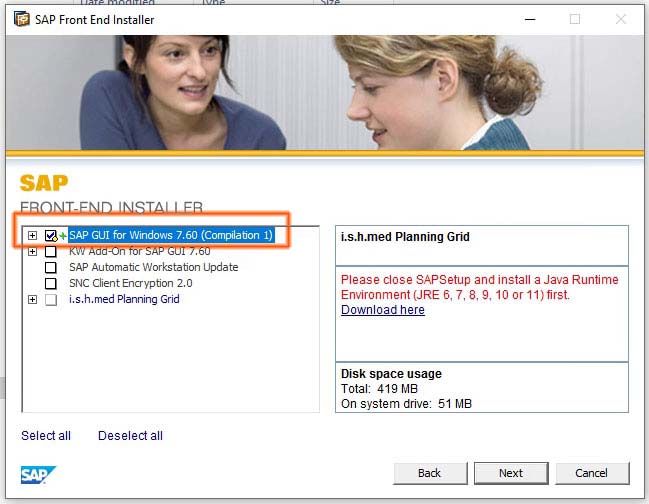
Task: Expand the i.s.h.med Planning Grid node
Action: point(32,299)
